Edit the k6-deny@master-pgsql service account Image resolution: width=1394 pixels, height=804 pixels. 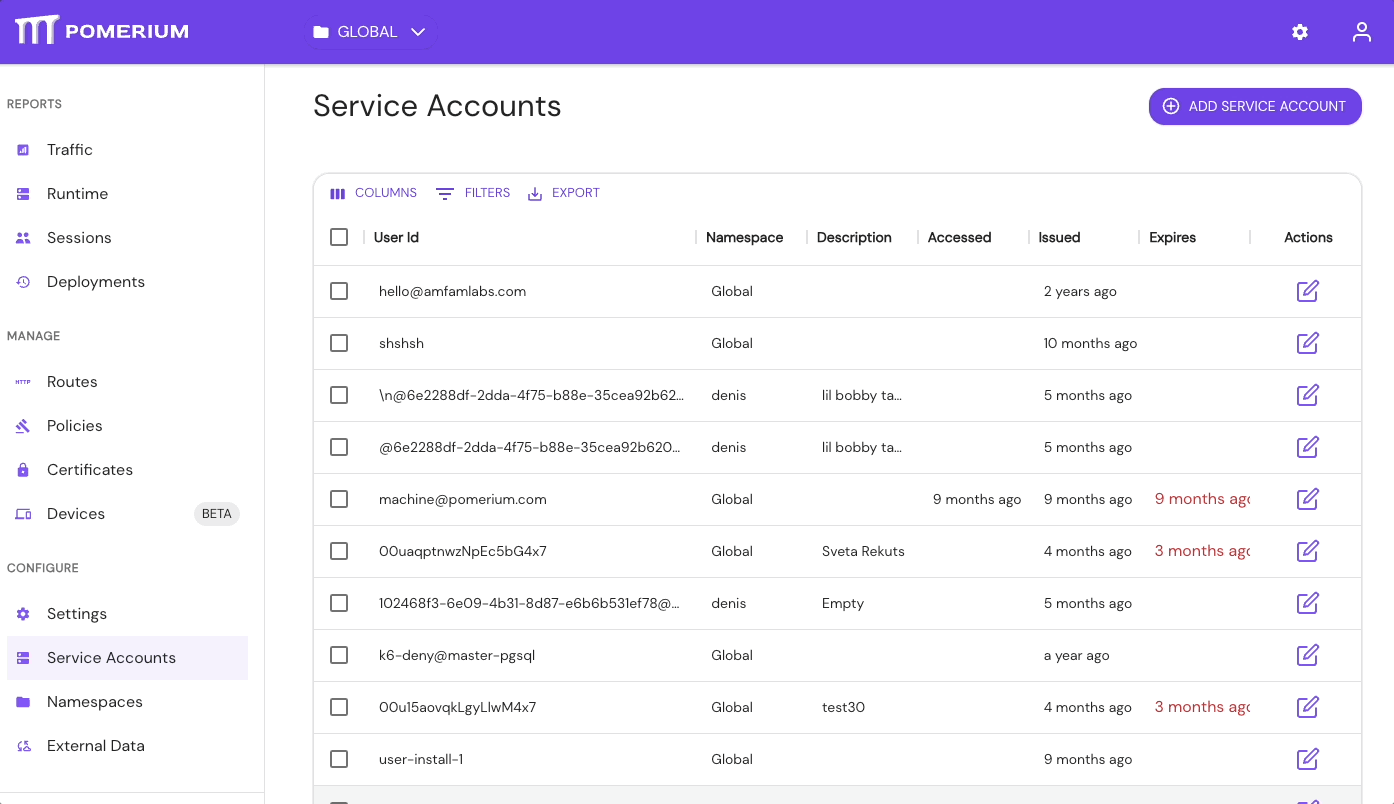pyautogui.click(x=1307, y=655)
